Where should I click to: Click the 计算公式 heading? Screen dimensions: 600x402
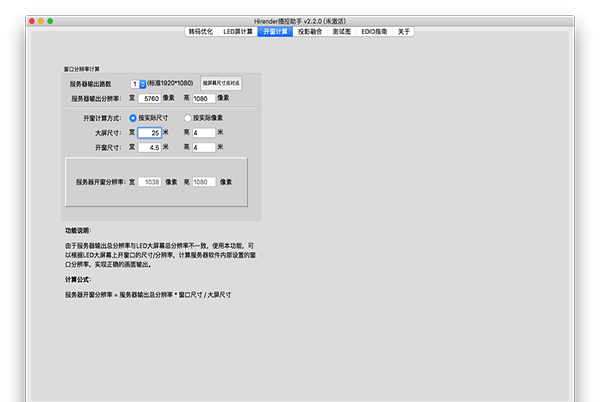tap(78, 280)
